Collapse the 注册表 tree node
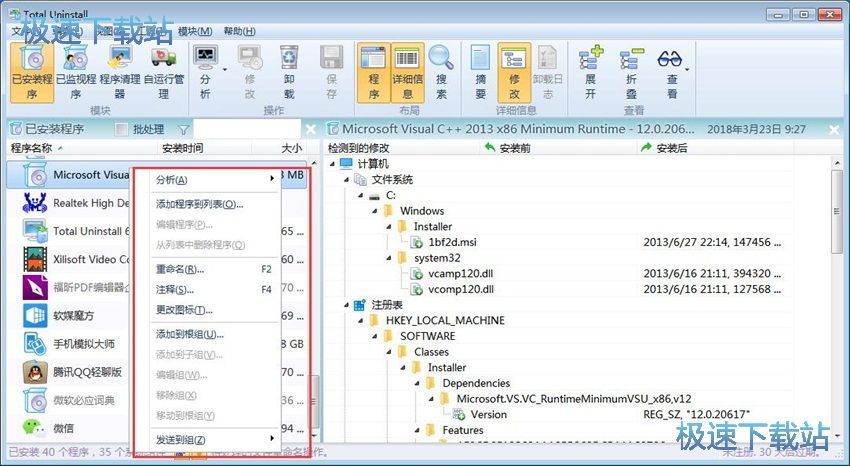Viewport: 850px width, 466px height. point(346,305)
